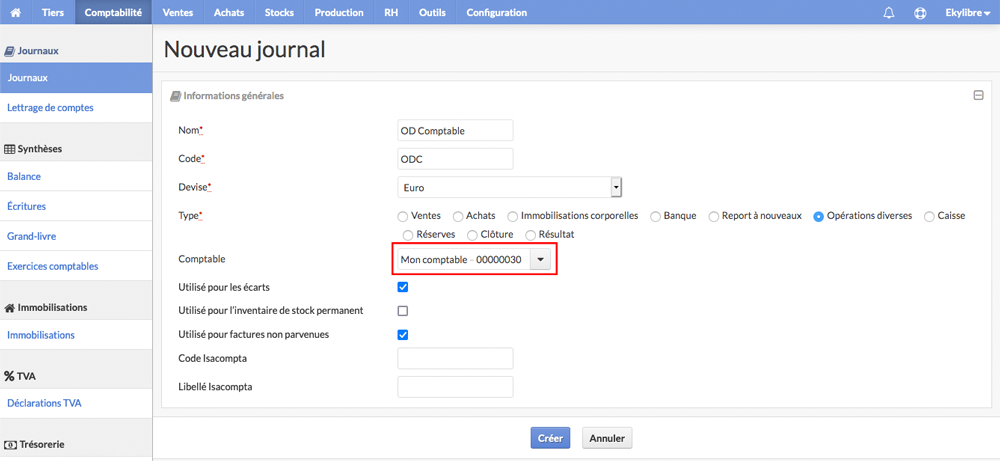Open the Stocks menu
Image resolution: width=1000 pixels, height=461 pixels.
pyautogui.click(x=279, y=12)
